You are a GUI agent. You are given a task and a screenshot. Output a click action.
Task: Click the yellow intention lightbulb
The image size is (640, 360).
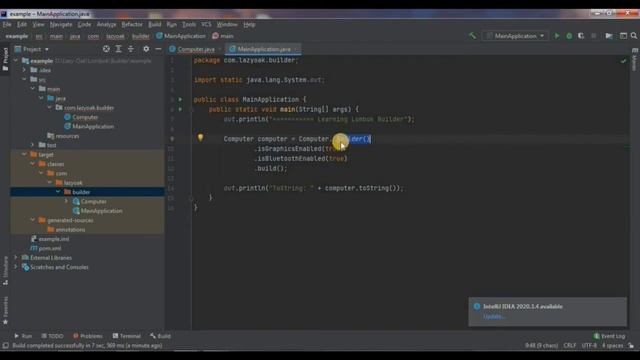click(x=200, y=138)
